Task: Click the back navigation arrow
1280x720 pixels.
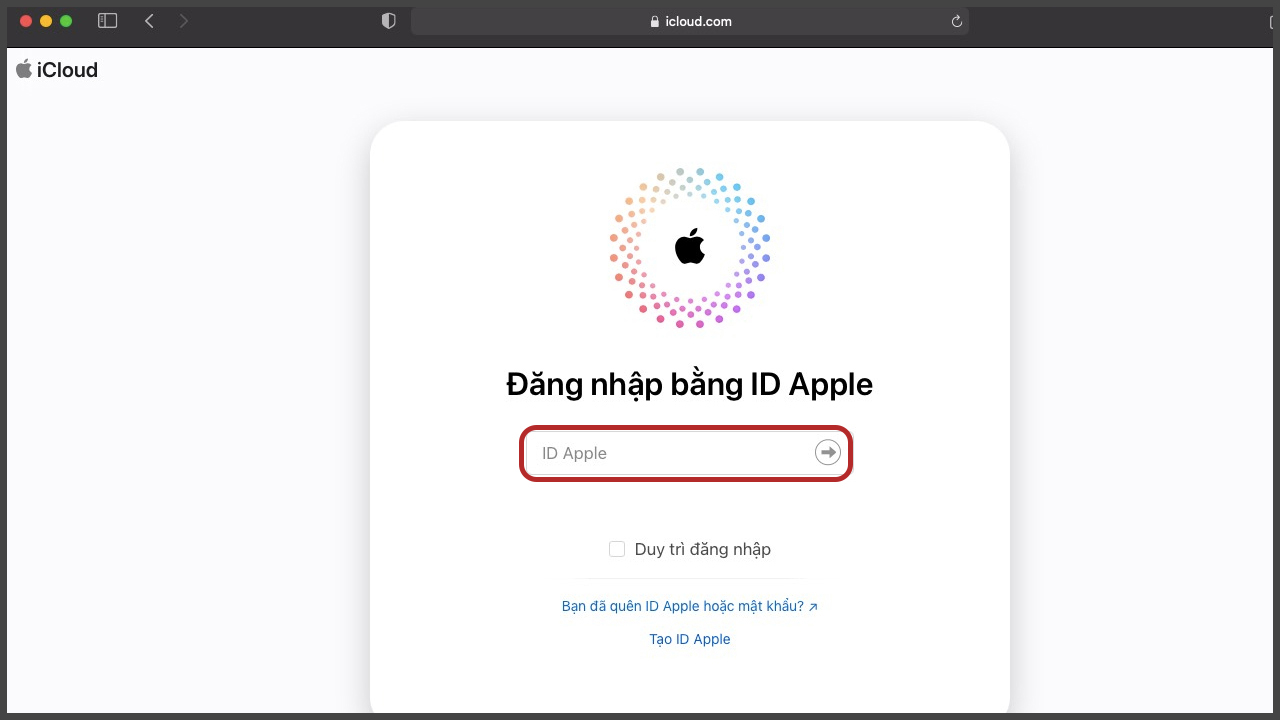Action: point(149,20)
